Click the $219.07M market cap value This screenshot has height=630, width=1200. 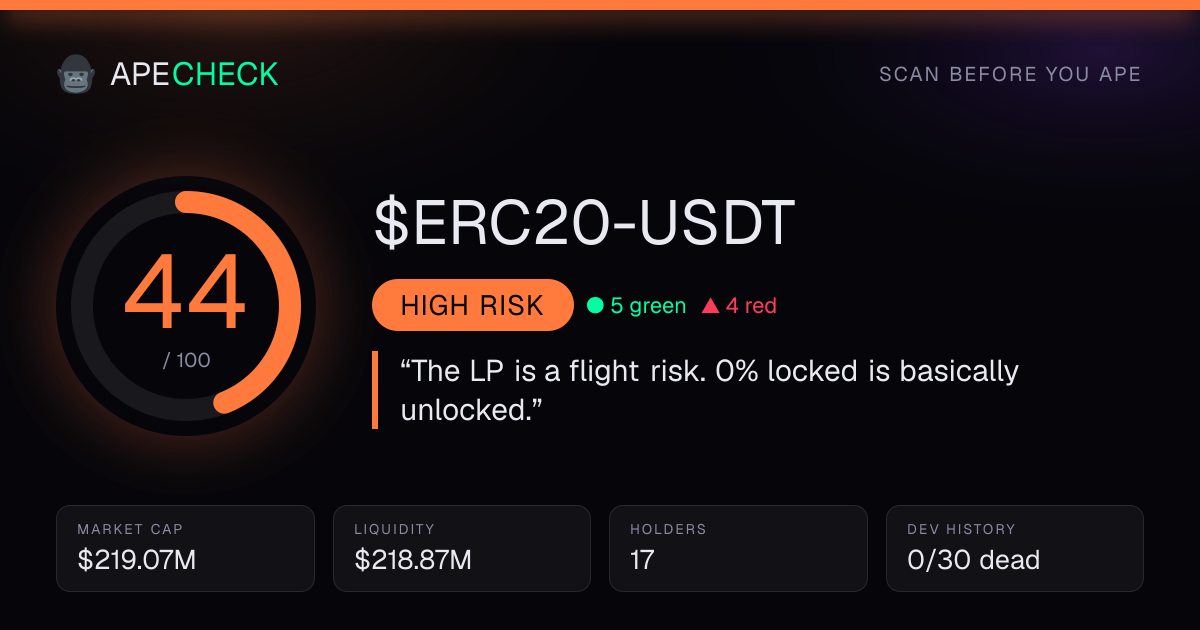pos(137,560)
